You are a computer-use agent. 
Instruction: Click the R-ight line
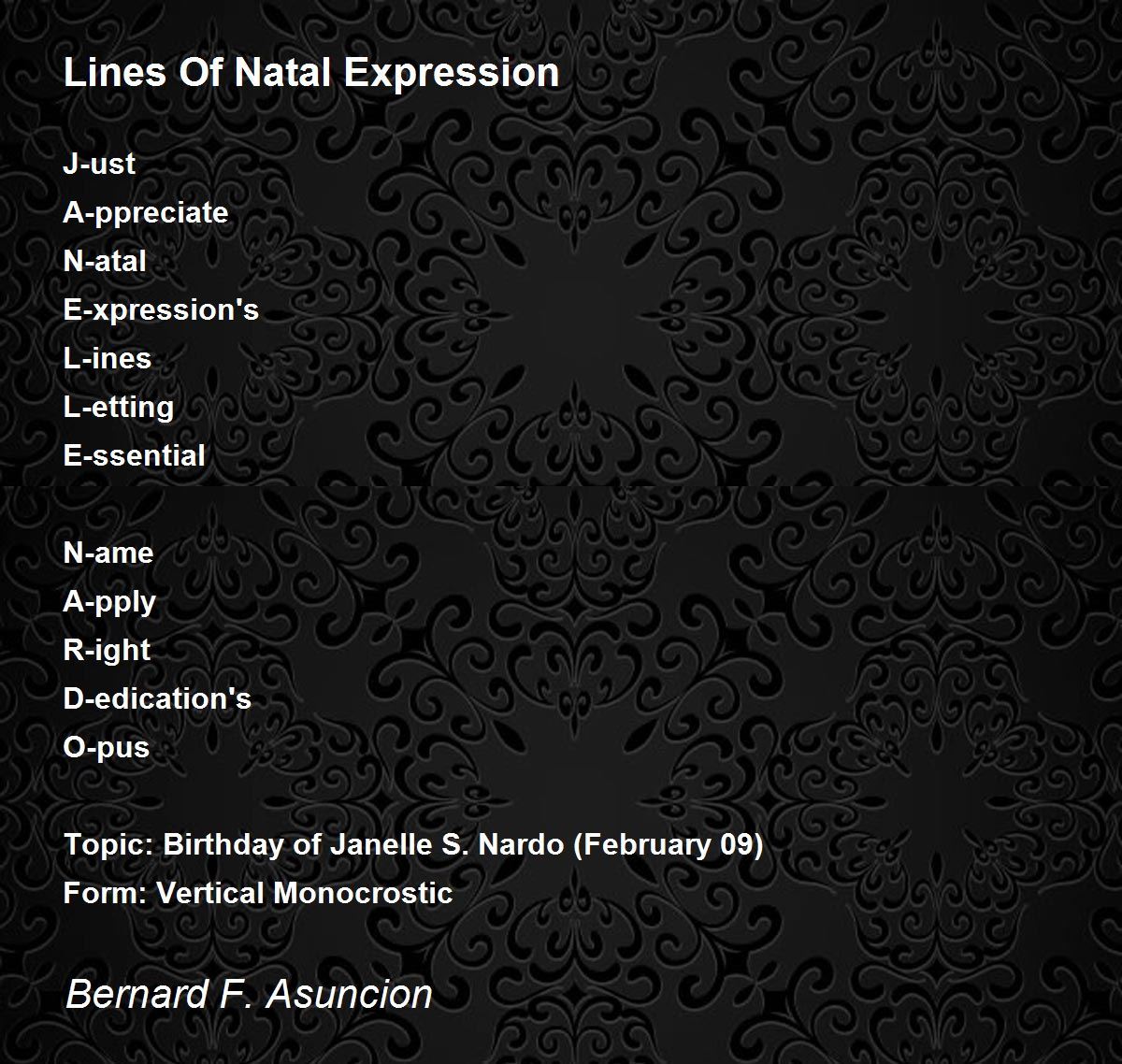[107, 651]
